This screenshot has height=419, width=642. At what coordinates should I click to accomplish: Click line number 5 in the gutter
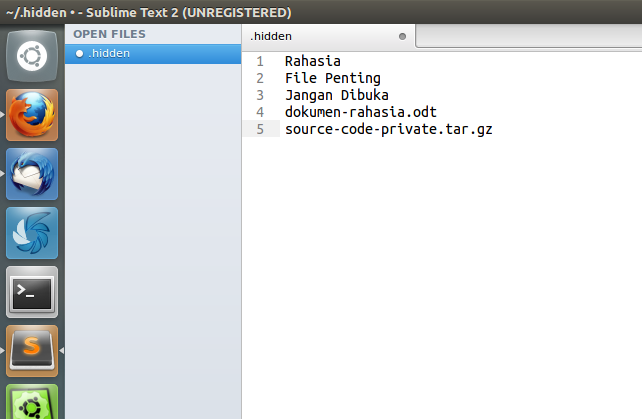(x=259, y=129)
